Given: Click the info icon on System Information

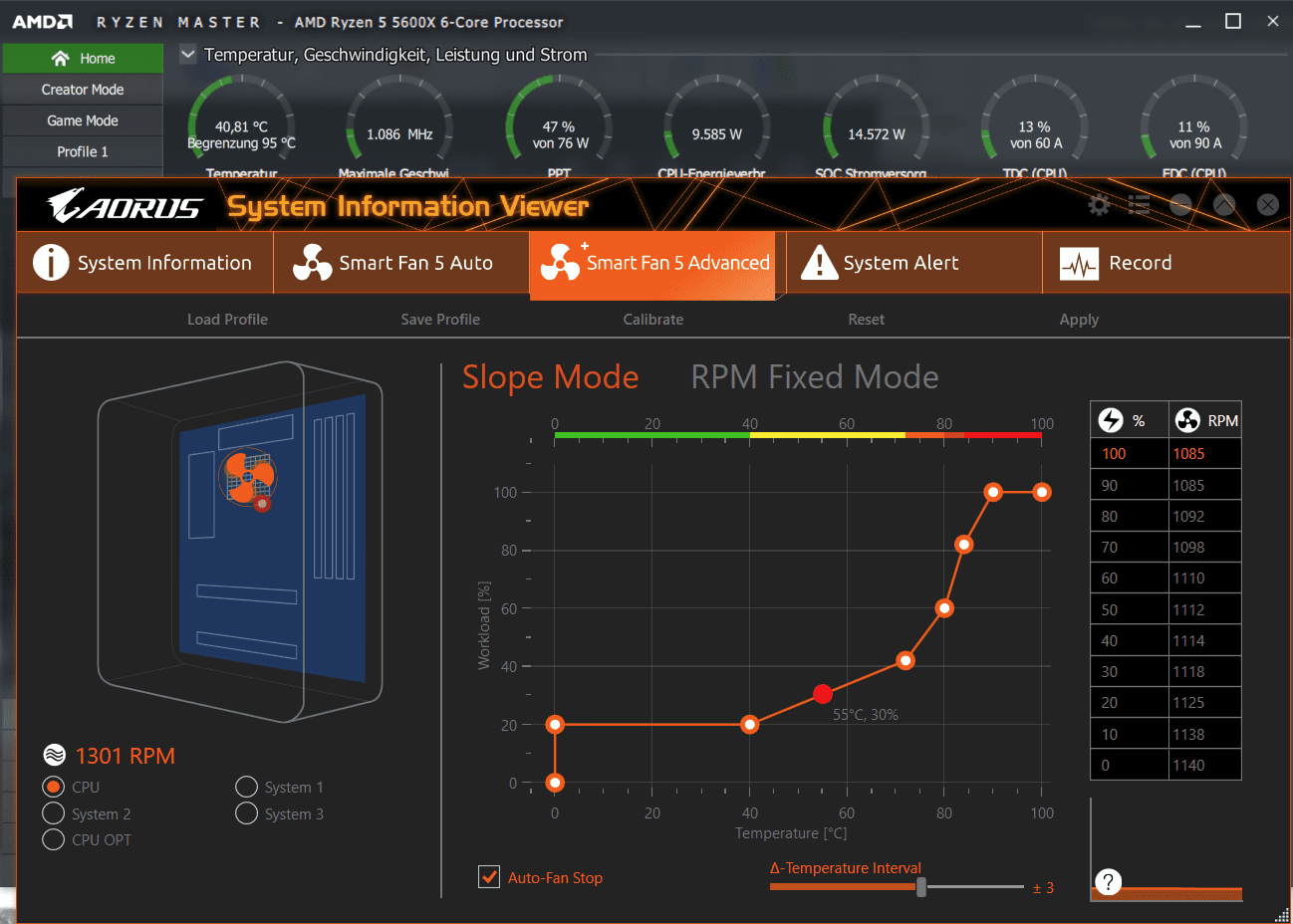Looking at the screenshot, I should click(51, 263).
